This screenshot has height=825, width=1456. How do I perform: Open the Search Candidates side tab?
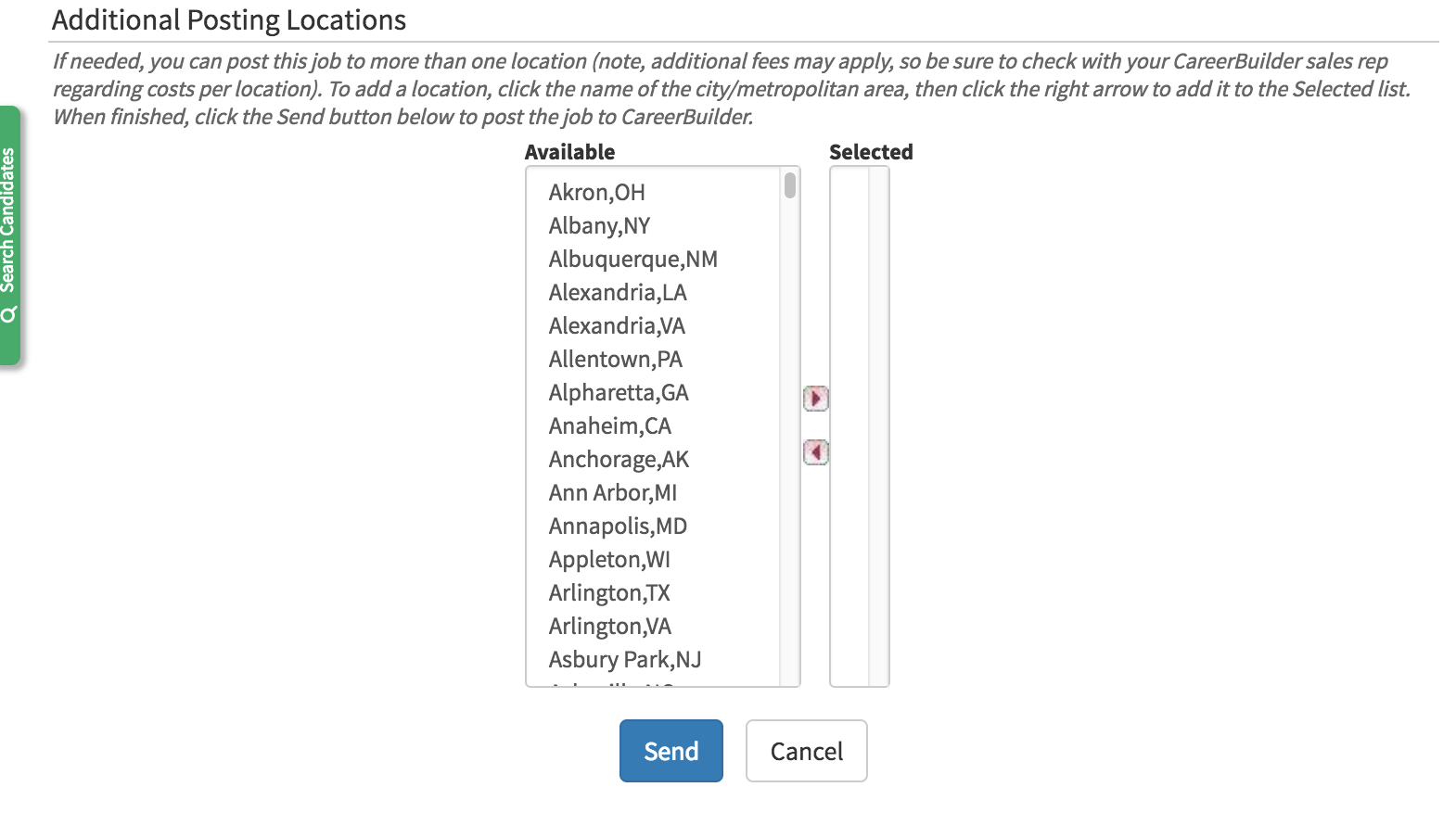click(x=9, y=235)
